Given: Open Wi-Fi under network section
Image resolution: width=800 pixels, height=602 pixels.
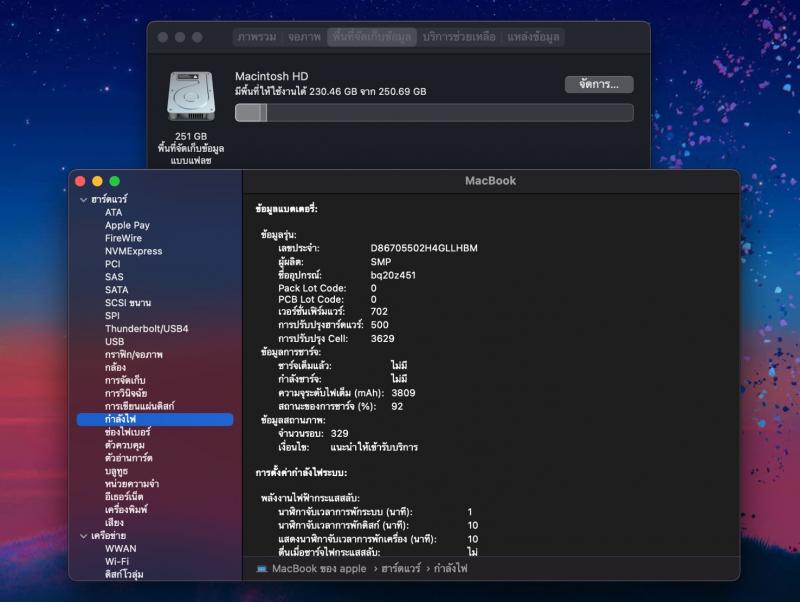Looking at the screenshot, I should coord(117,561).
